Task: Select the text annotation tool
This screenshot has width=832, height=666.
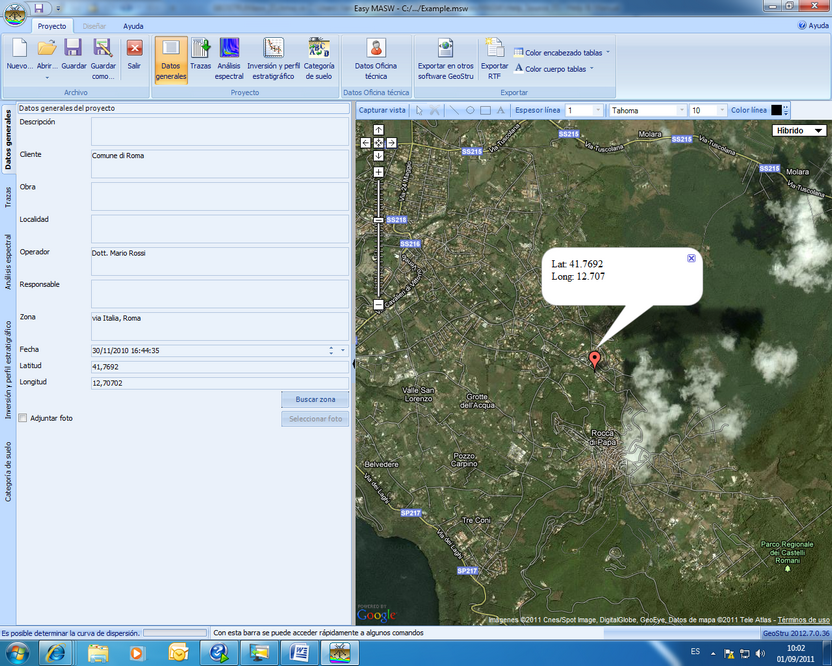Action: point(500,110)
